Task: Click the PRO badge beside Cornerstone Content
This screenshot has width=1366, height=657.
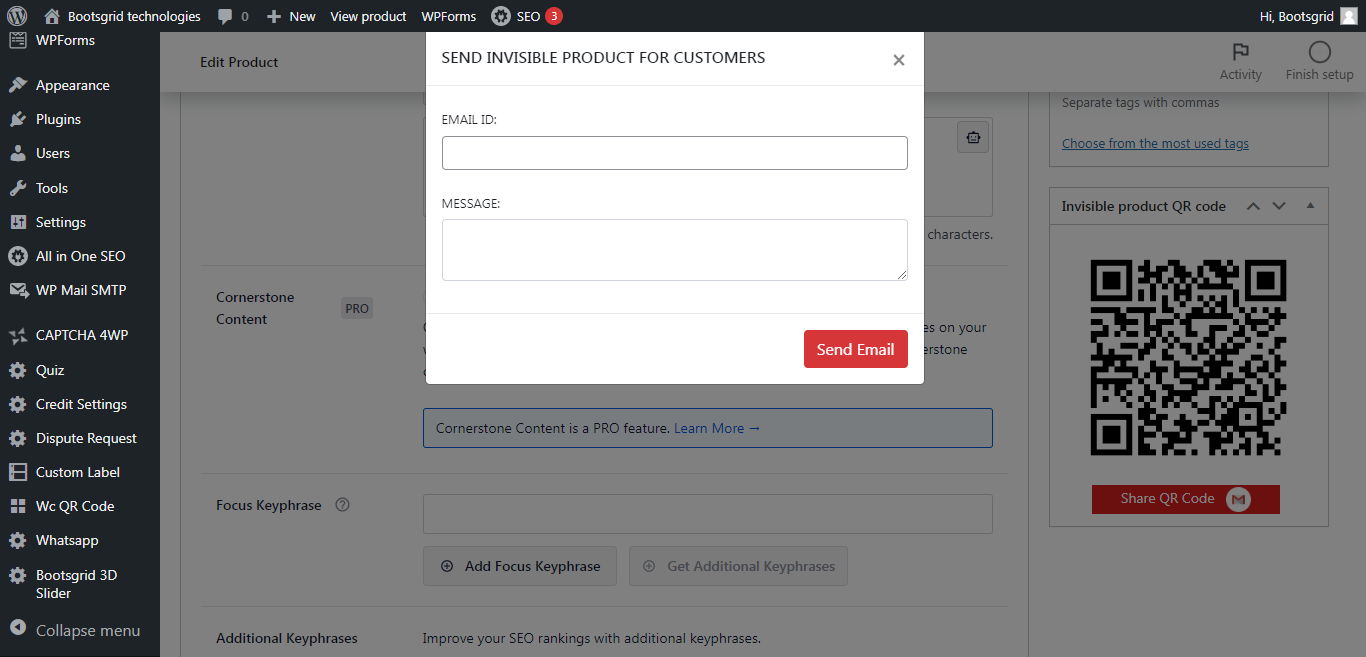Action: 357,308
